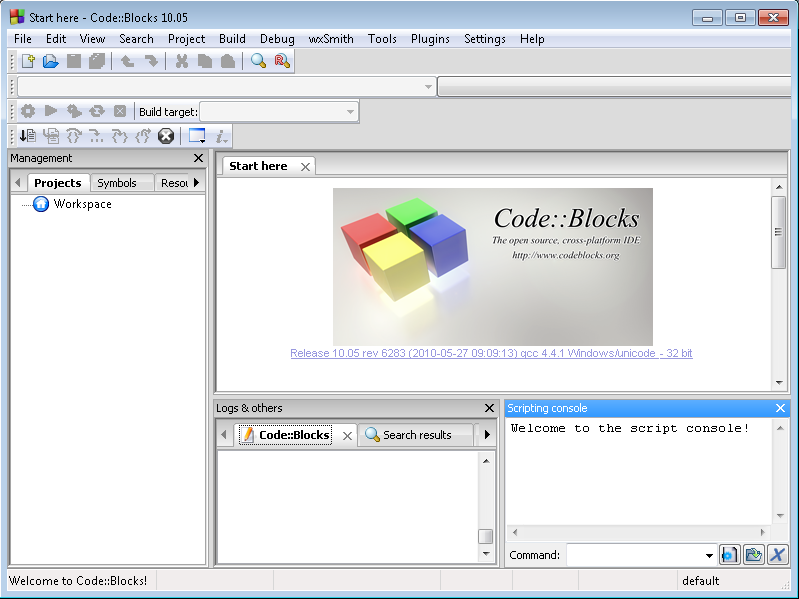Click the Abort build icon
The image size is (799, 599).
click(x=120, y=111)
